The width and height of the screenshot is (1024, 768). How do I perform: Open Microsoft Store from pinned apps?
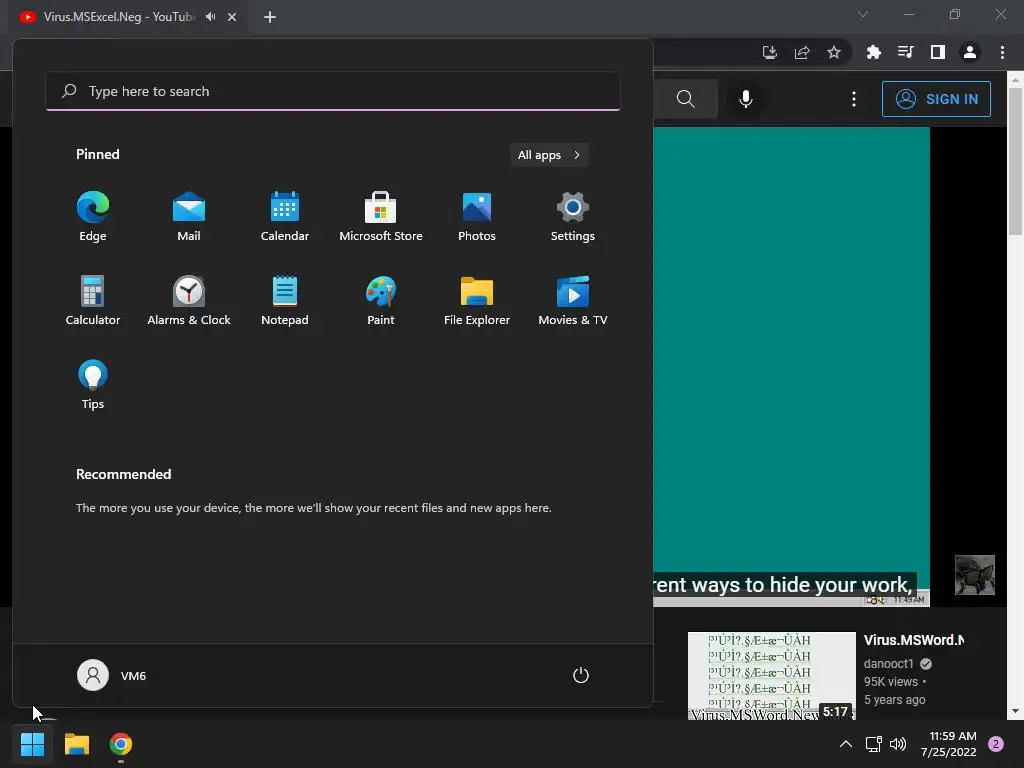tap(381, 216)
